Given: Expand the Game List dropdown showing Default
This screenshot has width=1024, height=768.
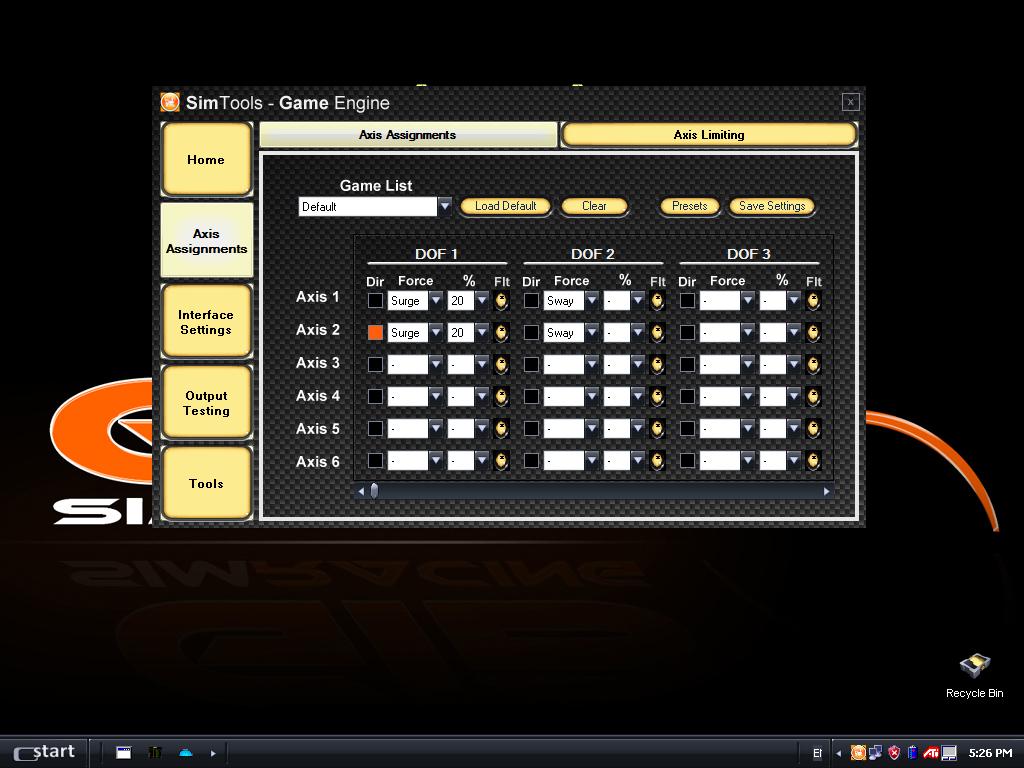Looking at the screenshot, I should [445, 206].
